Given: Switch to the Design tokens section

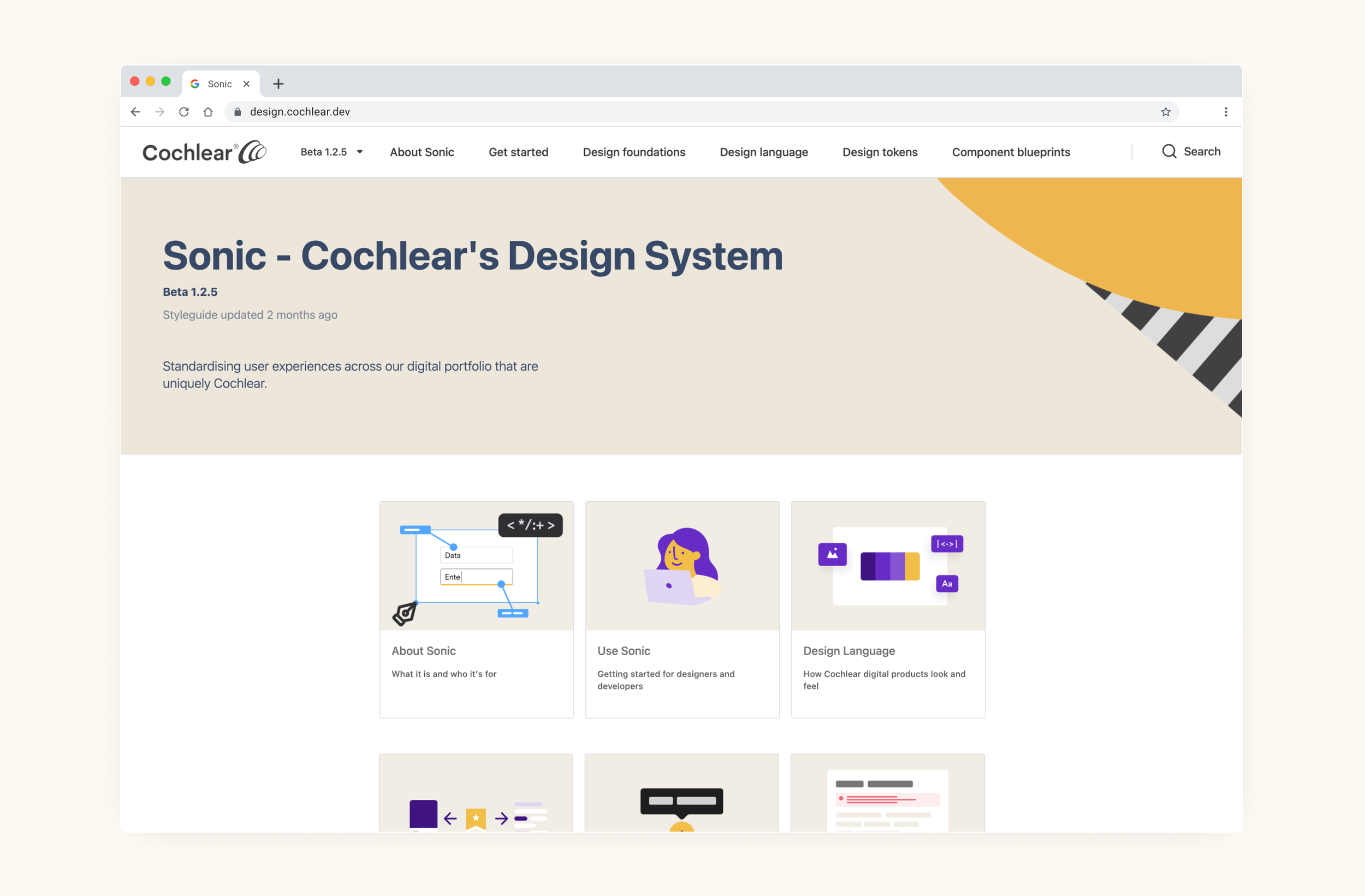Looking at the screenshot, I should 880,152.
